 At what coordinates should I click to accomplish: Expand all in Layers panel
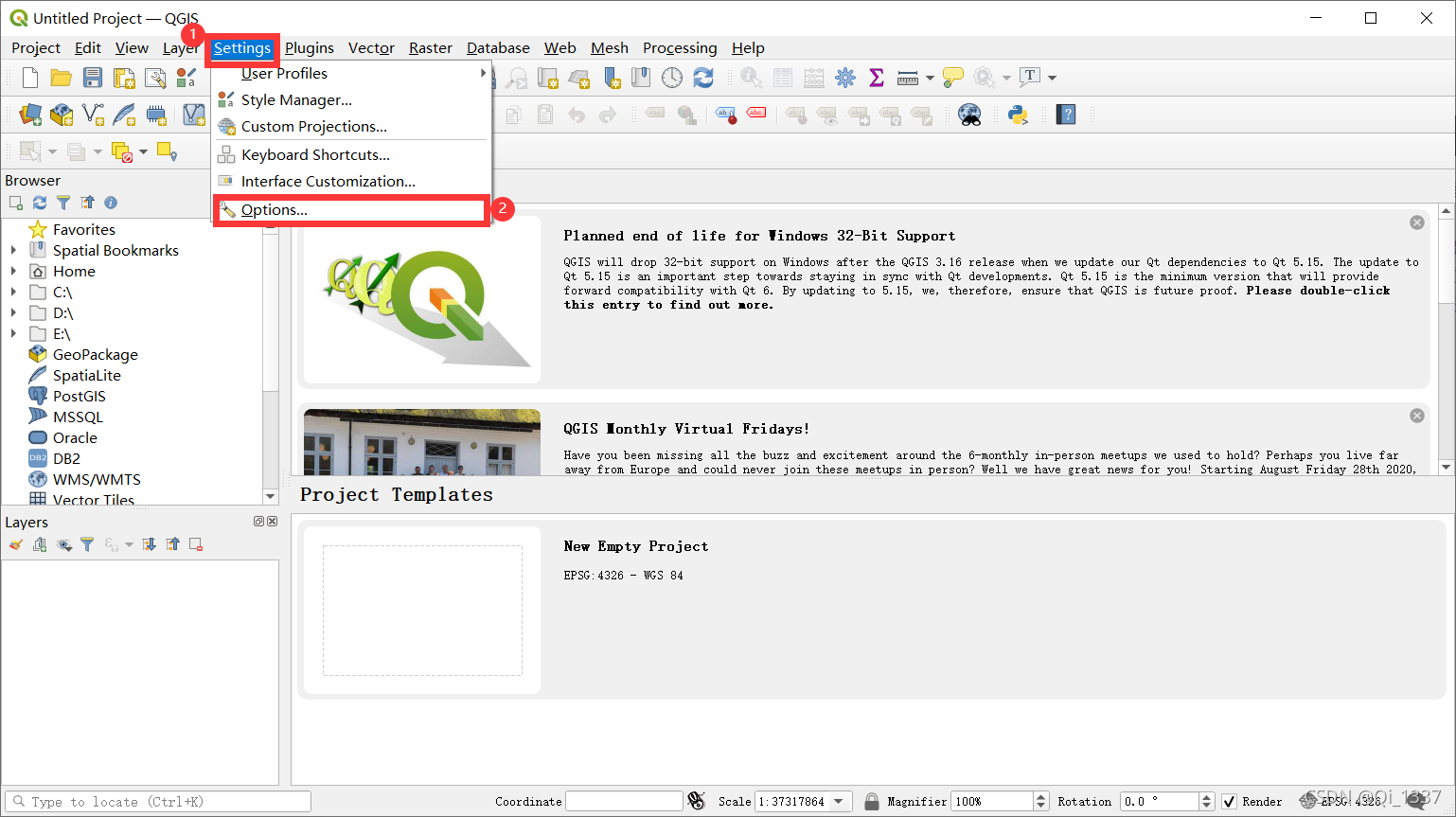coord(149,544)
